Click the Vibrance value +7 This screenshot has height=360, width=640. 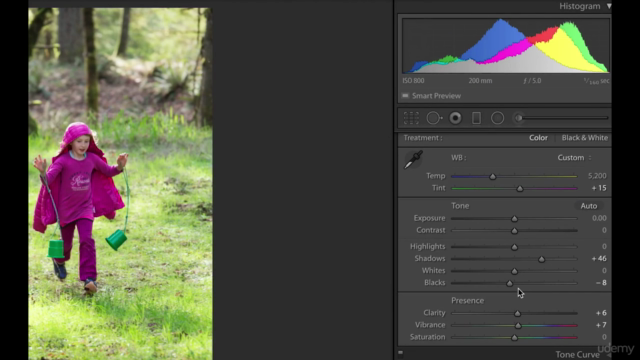pyautogui.click(x=601, y=325)
